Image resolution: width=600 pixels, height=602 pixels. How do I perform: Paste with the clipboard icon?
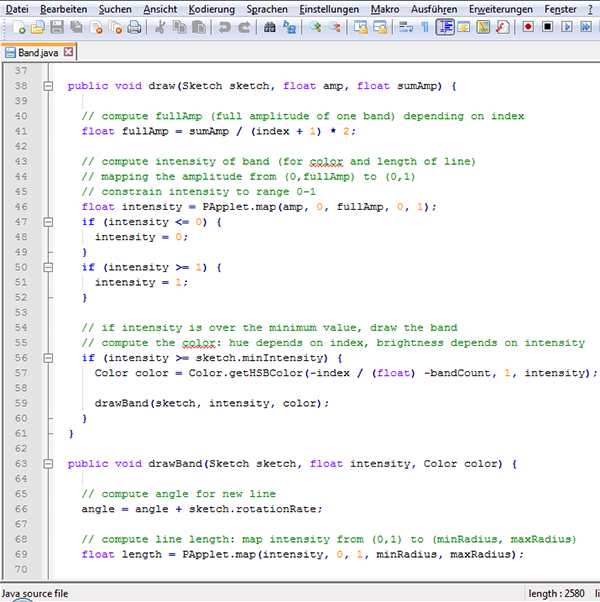199,27
